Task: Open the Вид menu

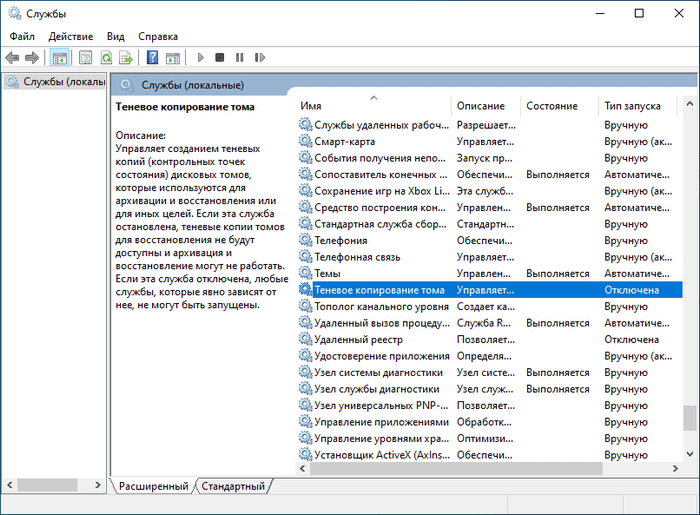Action: [116, 37]
